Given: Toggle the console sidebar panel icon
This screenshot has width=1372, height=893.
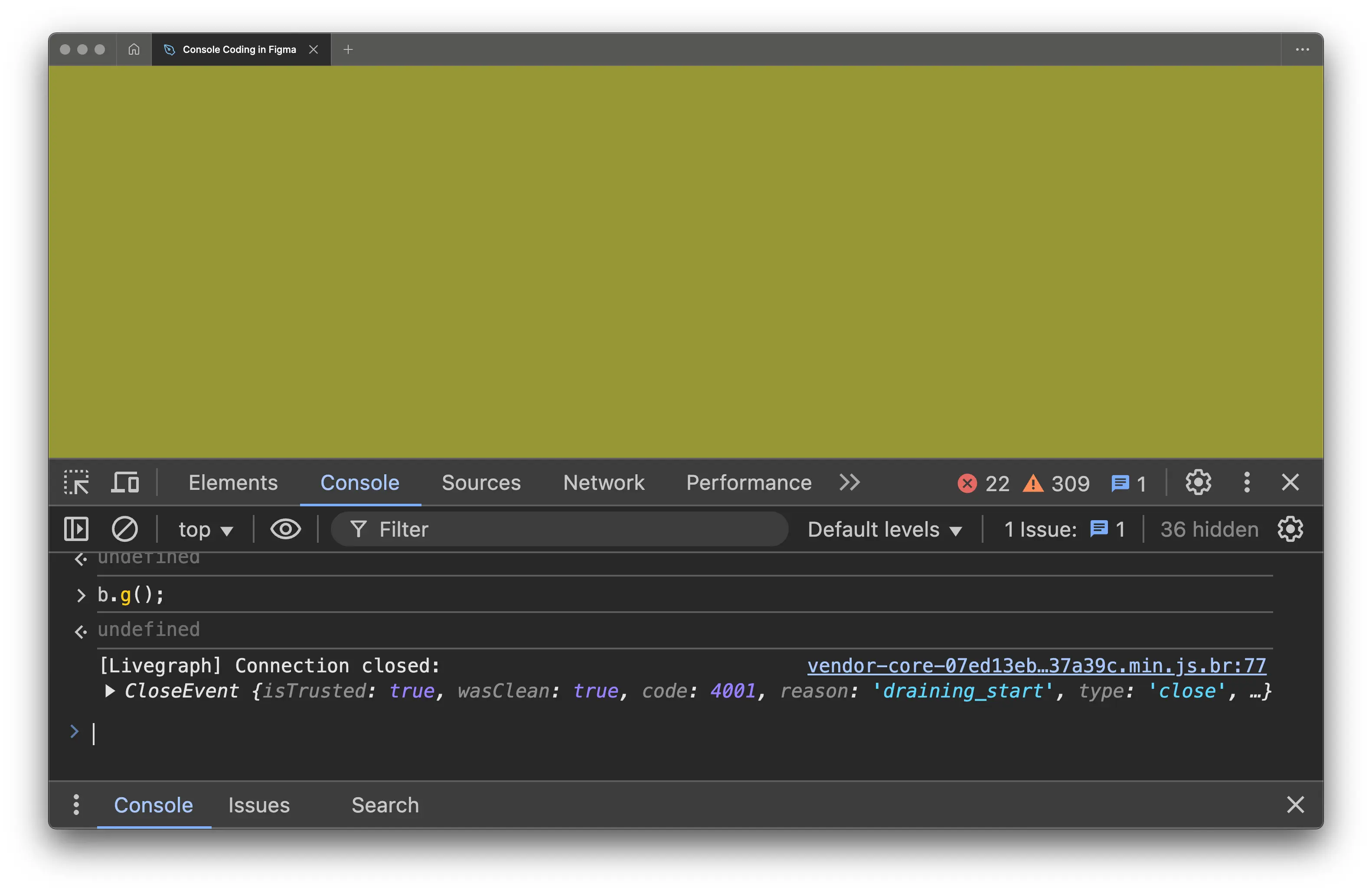Looking at the screenshot, I should 76,529.
